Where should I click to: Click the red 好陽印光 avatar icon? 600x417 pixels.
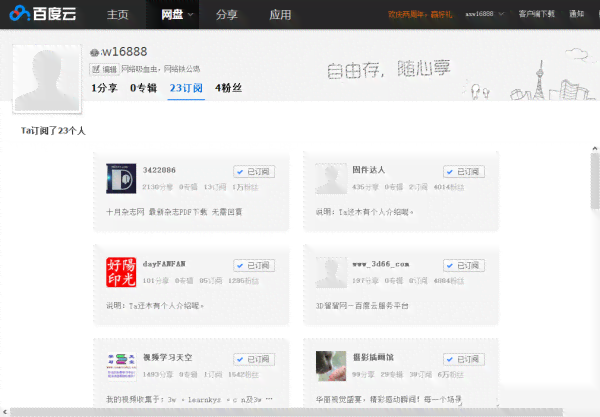pos(121,272)
